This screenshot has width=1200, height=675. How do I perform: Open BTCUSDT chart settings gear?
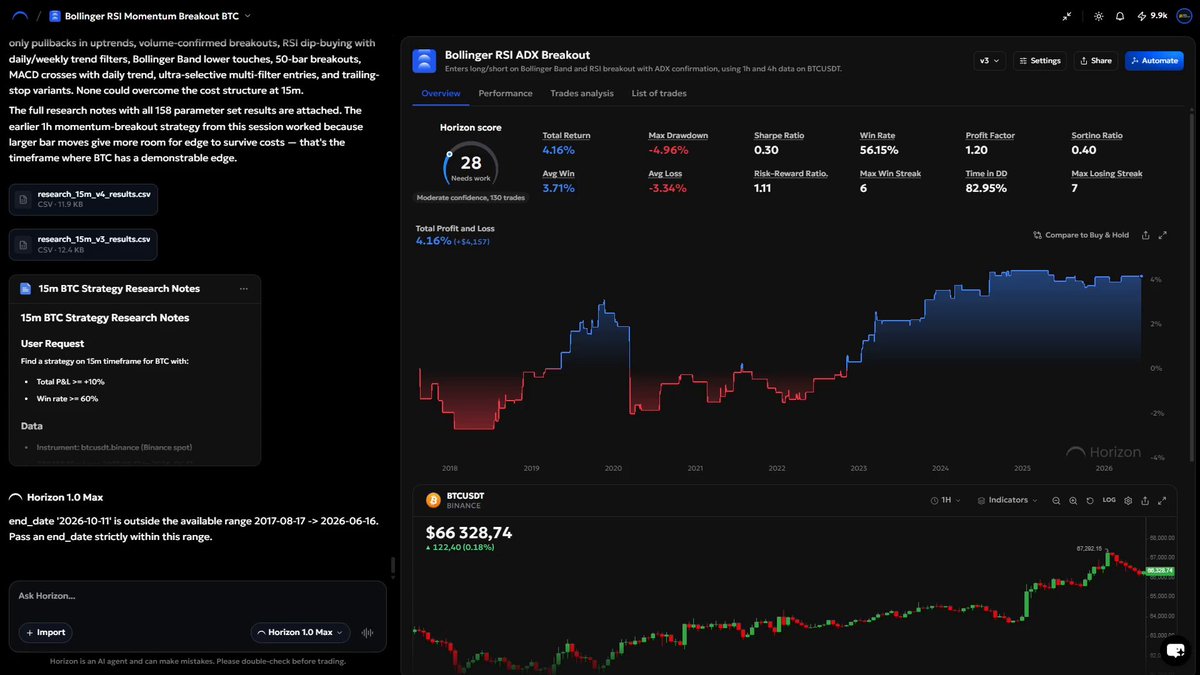point(1128,500)
